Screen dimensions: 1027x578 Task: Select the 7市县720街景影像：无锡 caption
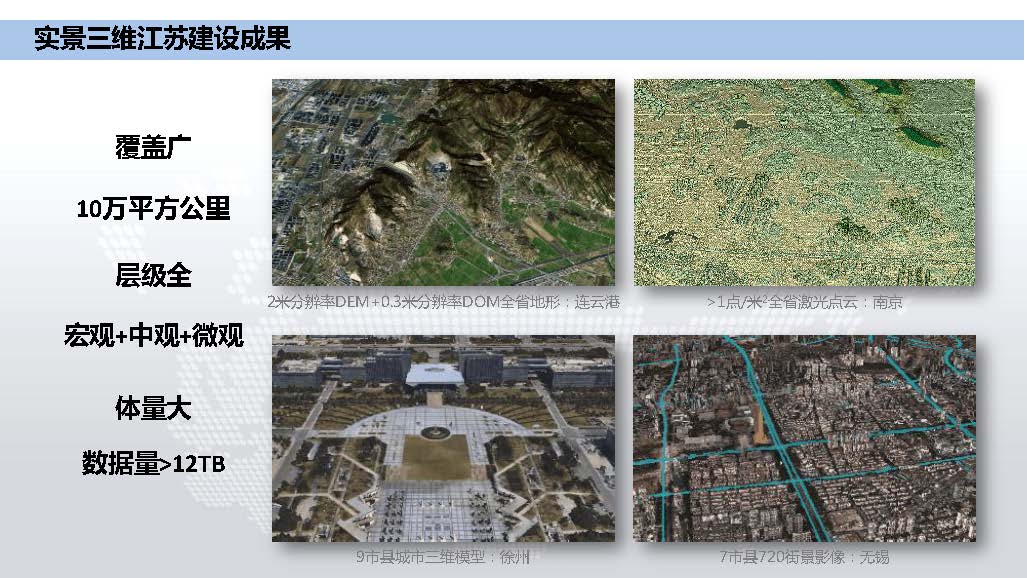pos(803,558)
